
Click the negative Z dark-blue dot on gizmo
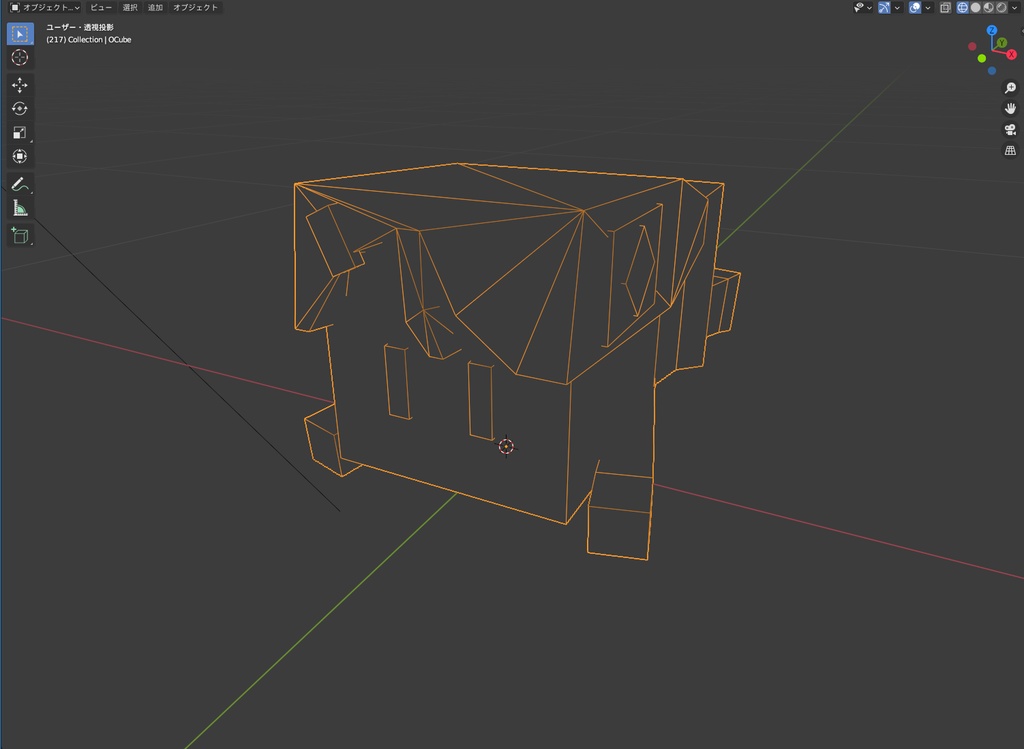992,71
